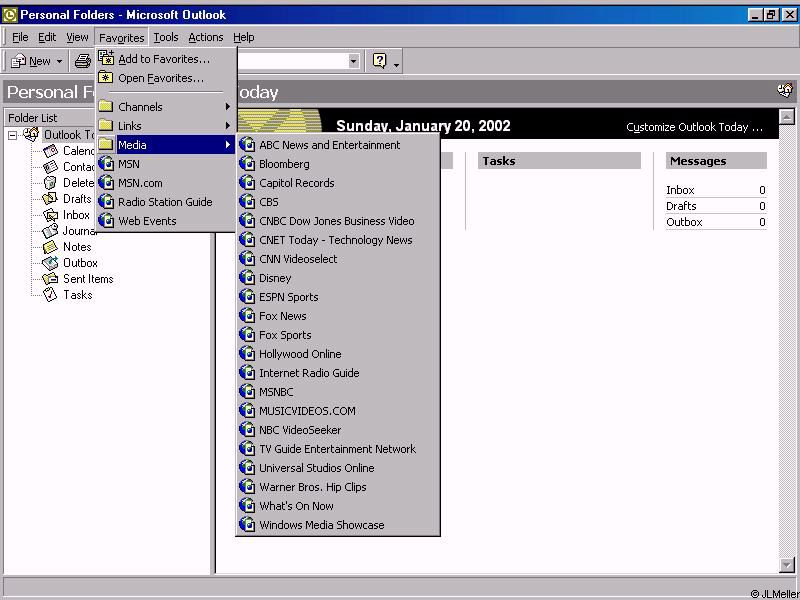The height and width of the screenshot is (600, 800).
Task: Open the Outbox link under Messages
Action: point(684,222)
